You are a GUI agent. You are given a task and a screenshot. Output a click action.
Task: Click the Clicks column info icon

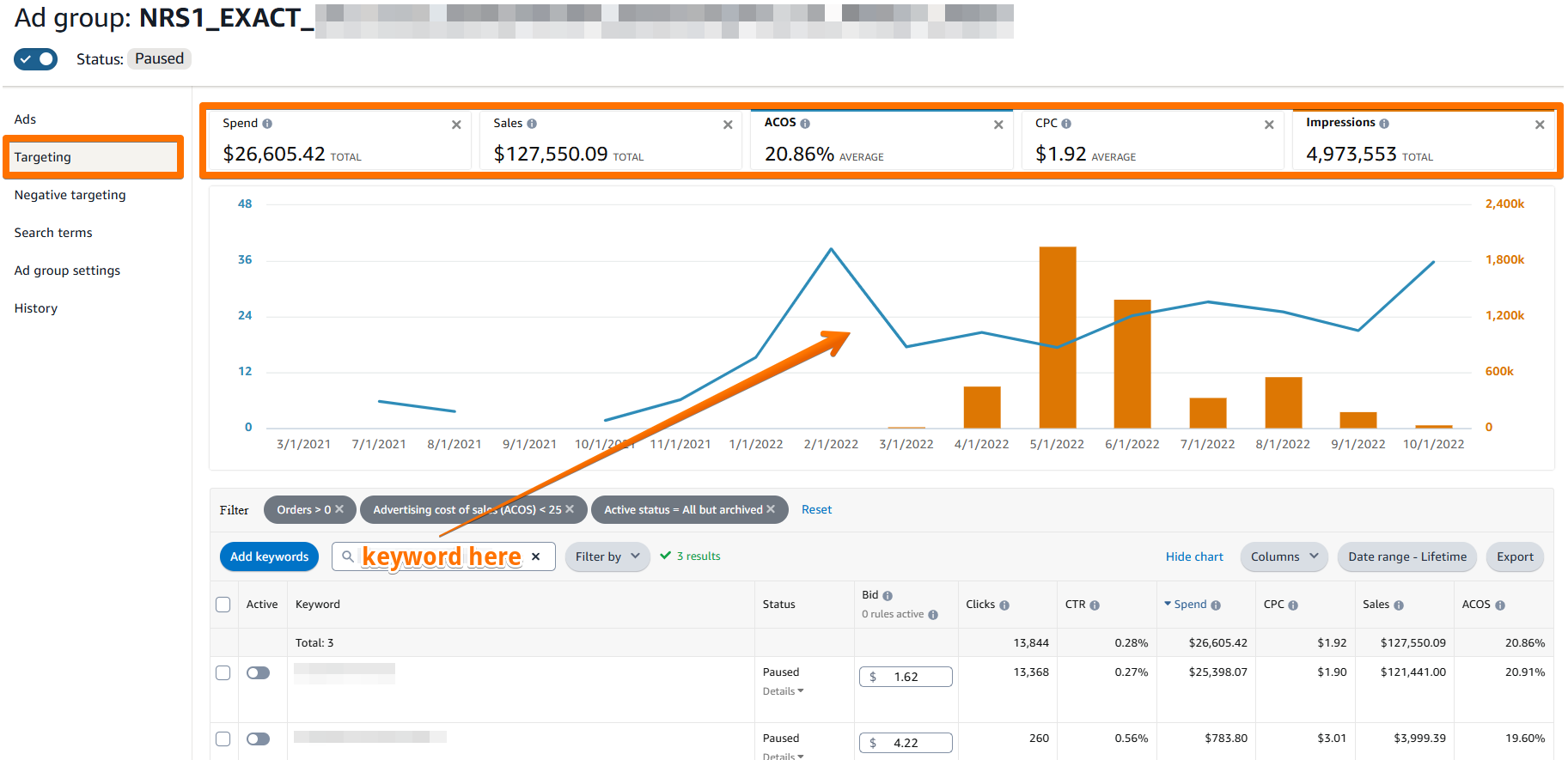pos(1004,605)
